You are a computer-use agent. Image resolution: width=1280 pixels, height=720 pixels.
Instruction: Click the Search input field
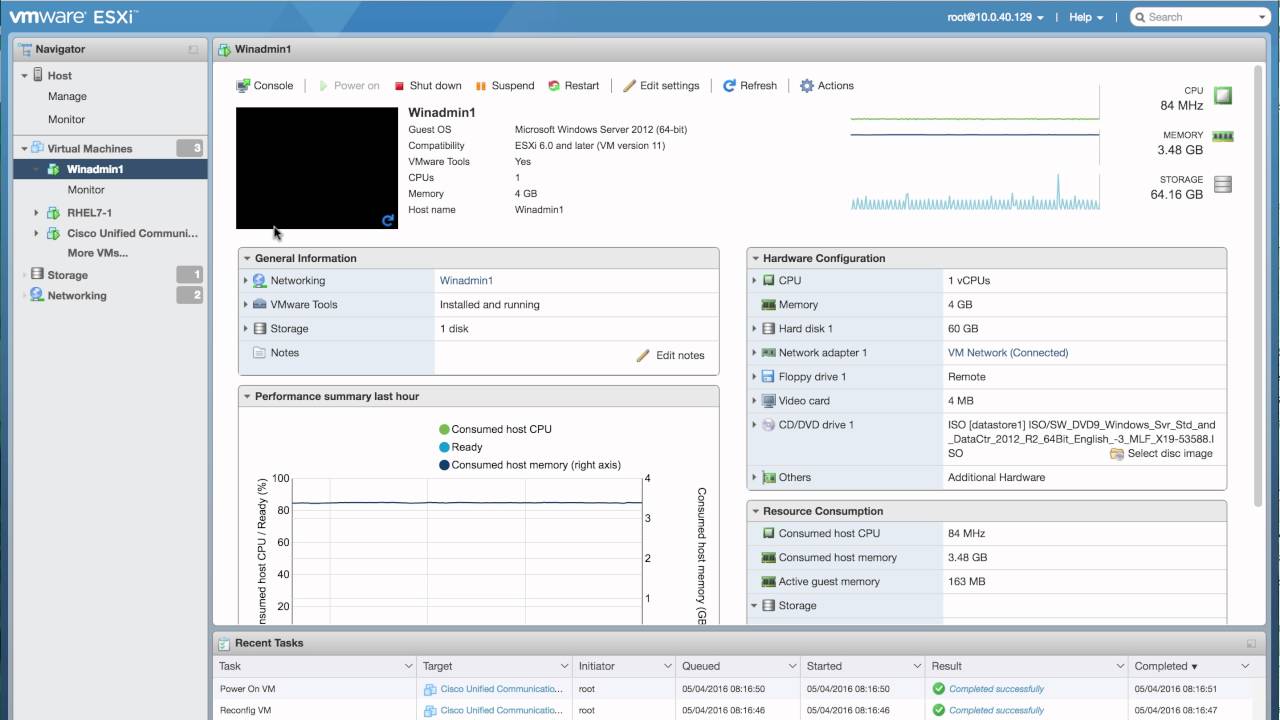(x=1199, y=17)
